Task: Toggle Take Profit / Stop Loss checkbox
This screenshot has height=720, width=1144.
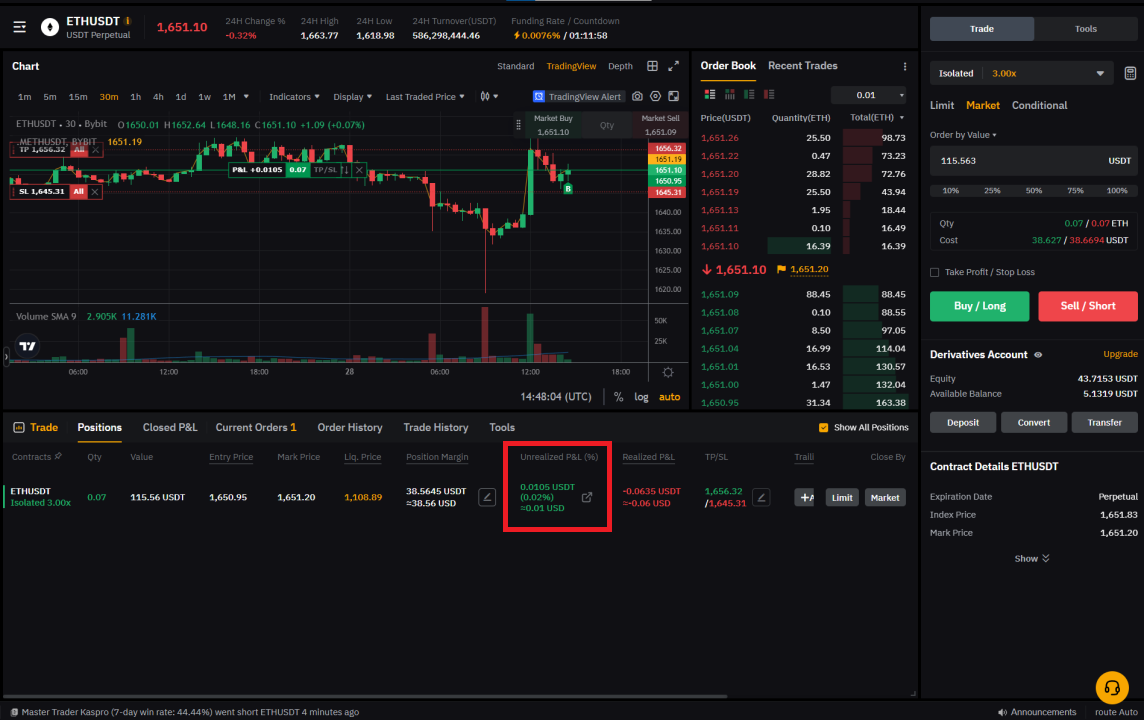Action: coord(935,272)
